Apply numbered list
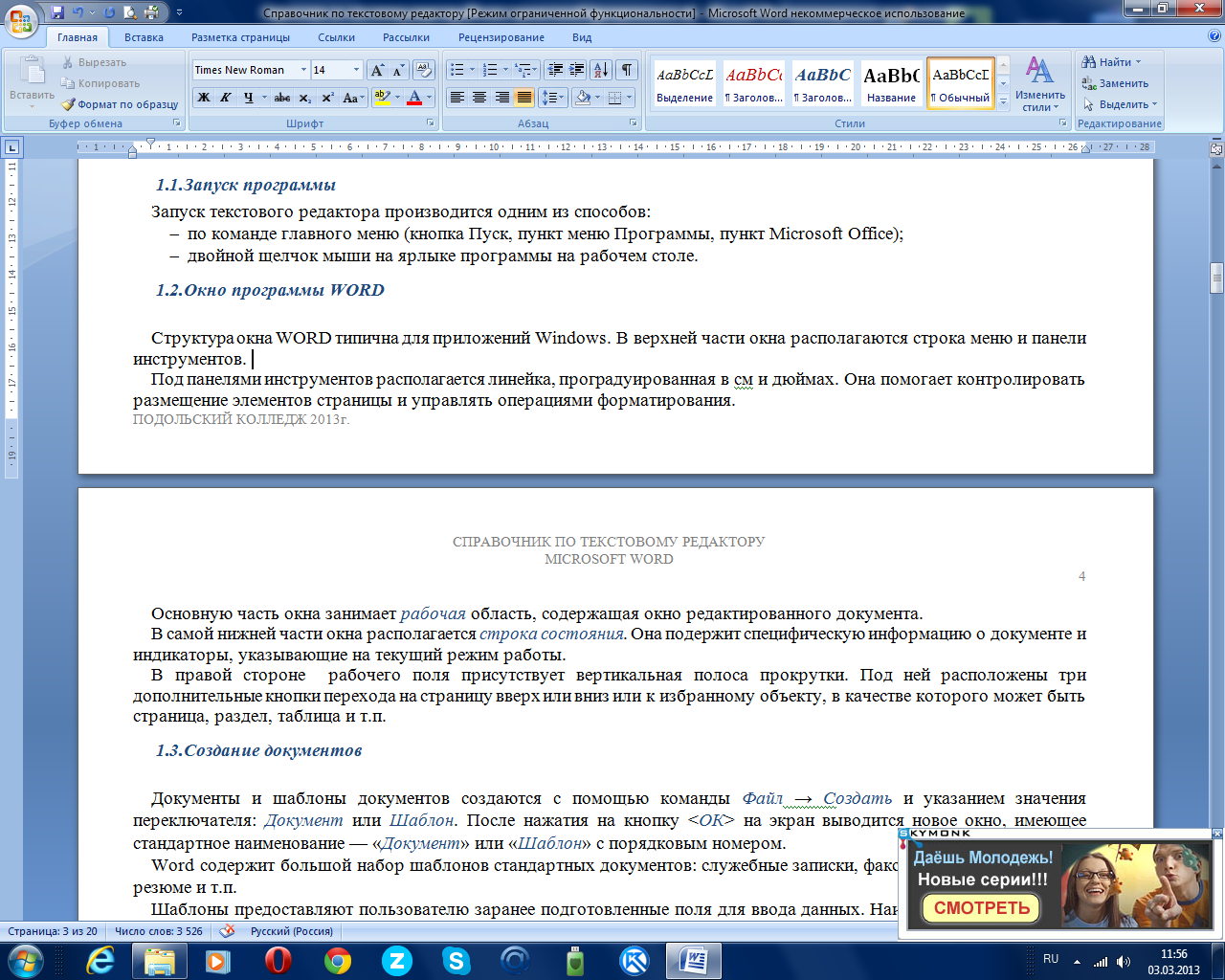The width and height of the screenshot is (1225, 980). coord(490,70)
